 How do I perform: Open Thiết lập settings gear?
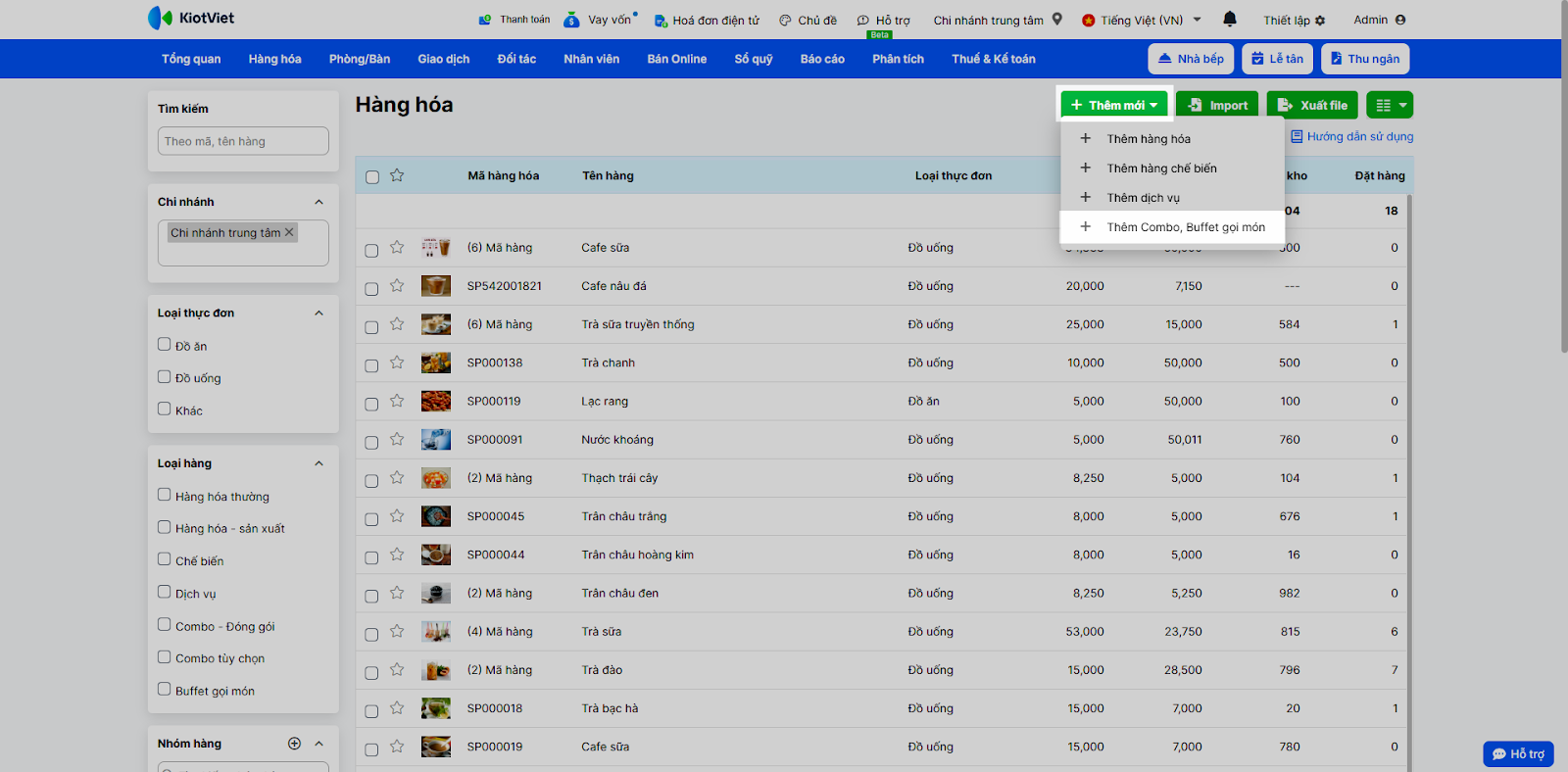[x=1319, y=21]
